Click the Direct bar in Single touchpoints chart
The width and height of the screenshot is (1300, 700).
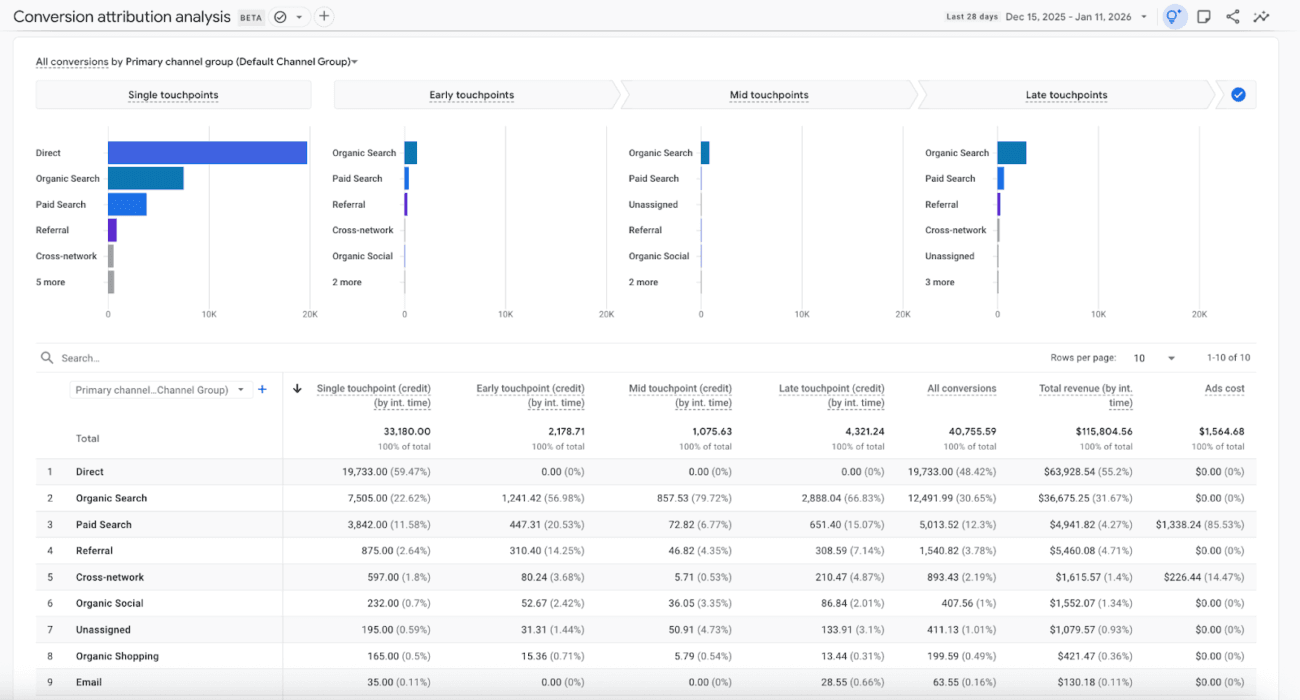tap(207, 152)
